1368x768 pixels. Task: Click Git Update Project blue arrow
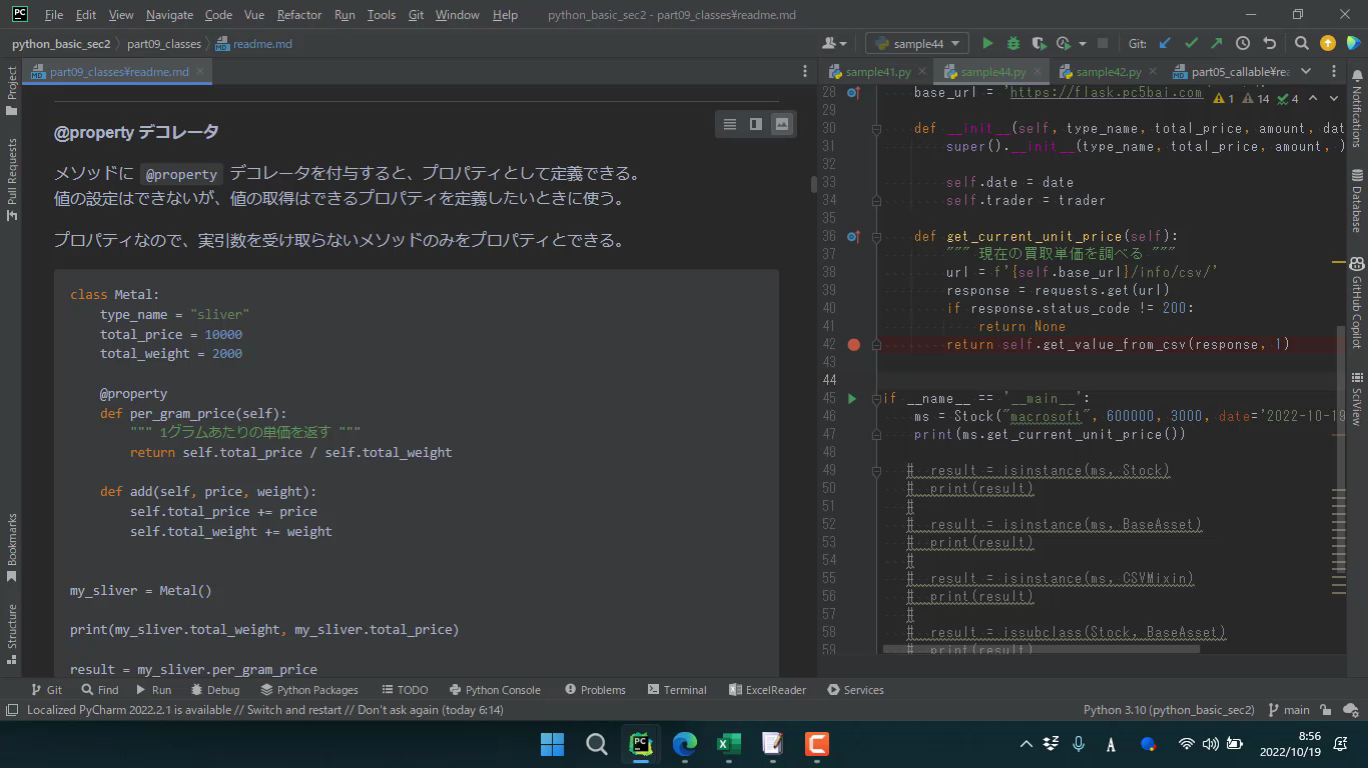point(1165,43)
